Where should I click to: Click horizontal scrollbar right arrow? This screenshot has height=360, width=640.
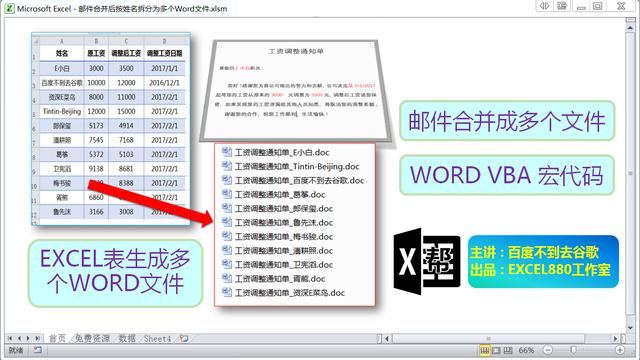(616, 338)
